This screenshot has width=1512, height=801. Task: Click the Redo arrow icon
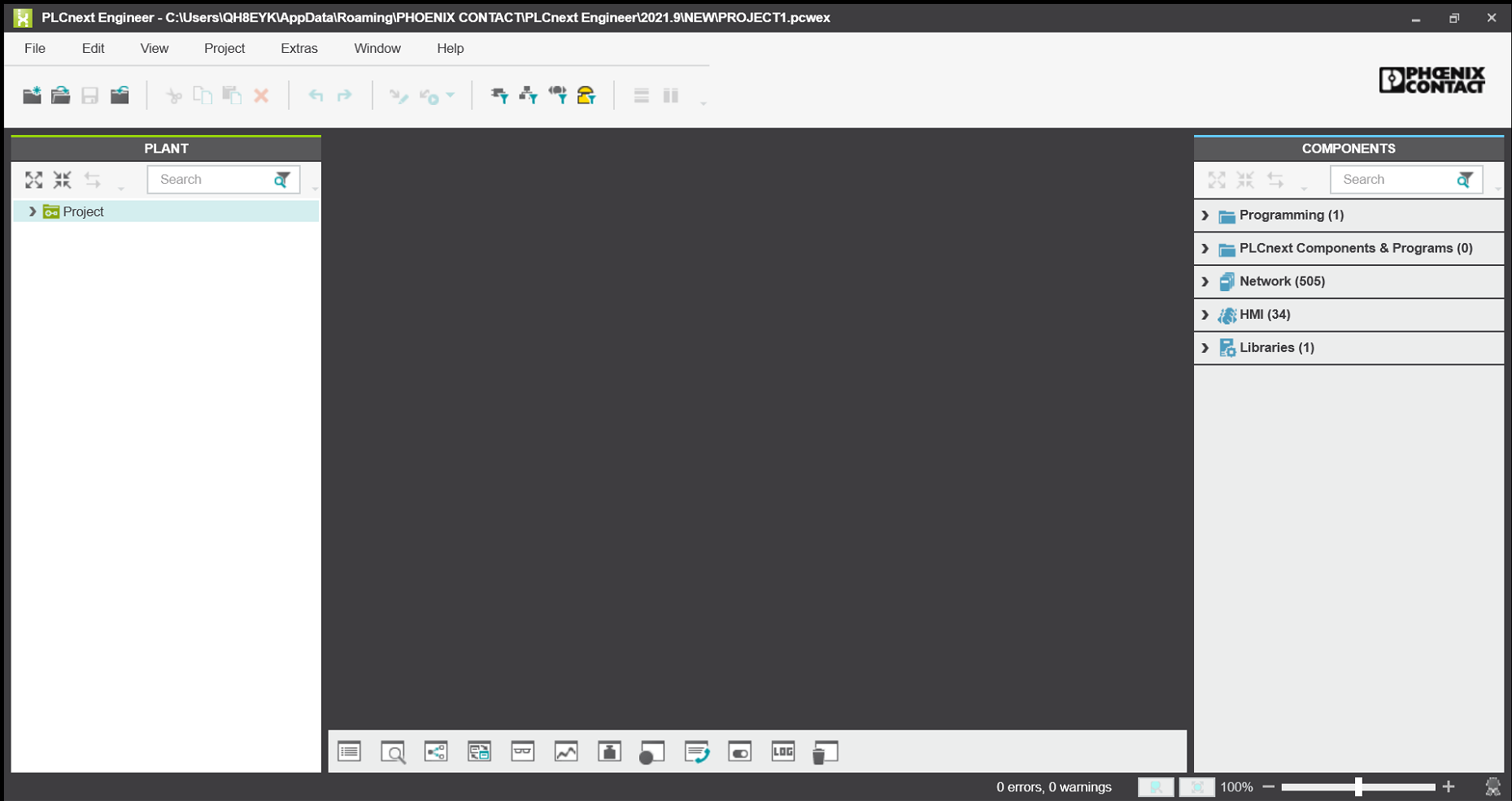coord(345,95)
